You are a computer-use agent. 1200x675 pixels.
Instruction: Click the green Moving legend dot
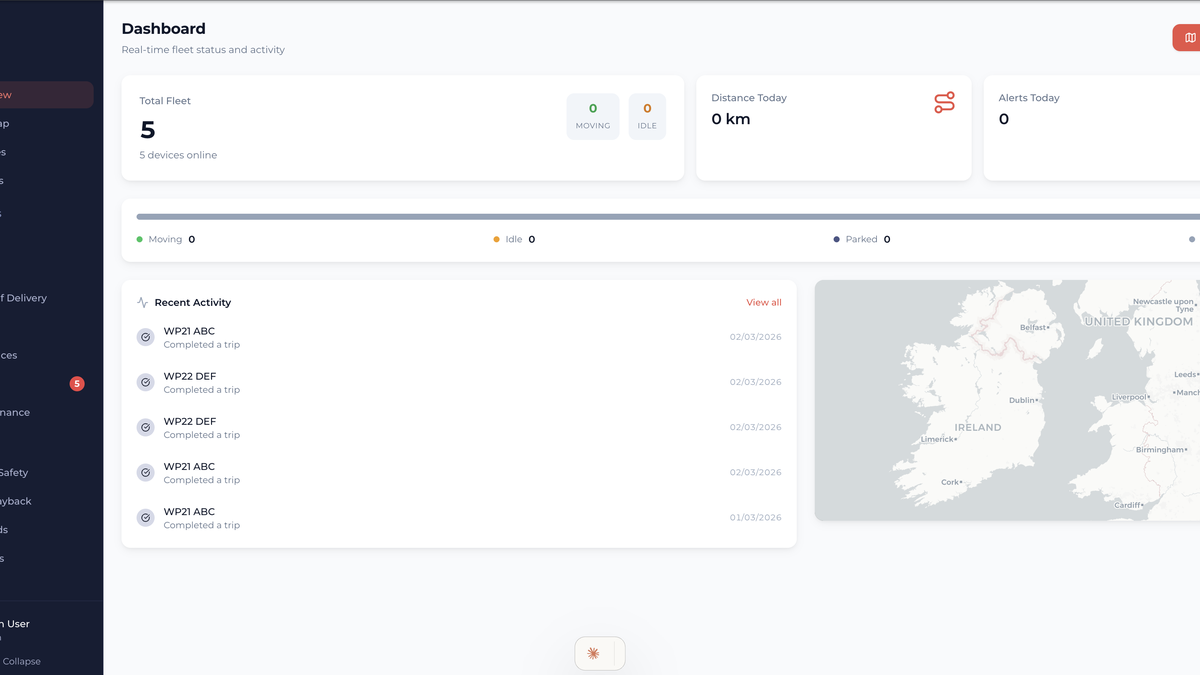(x=139, y=239)
